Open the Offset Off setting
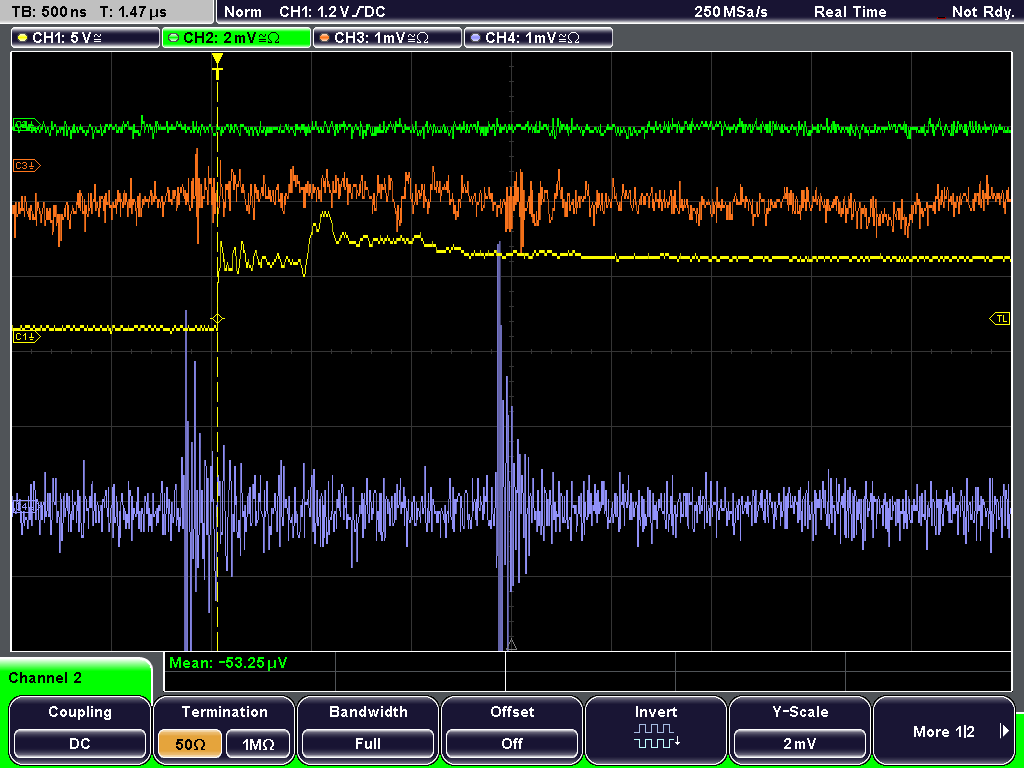This screenshot has width=1024, height=768. point(512,728)
